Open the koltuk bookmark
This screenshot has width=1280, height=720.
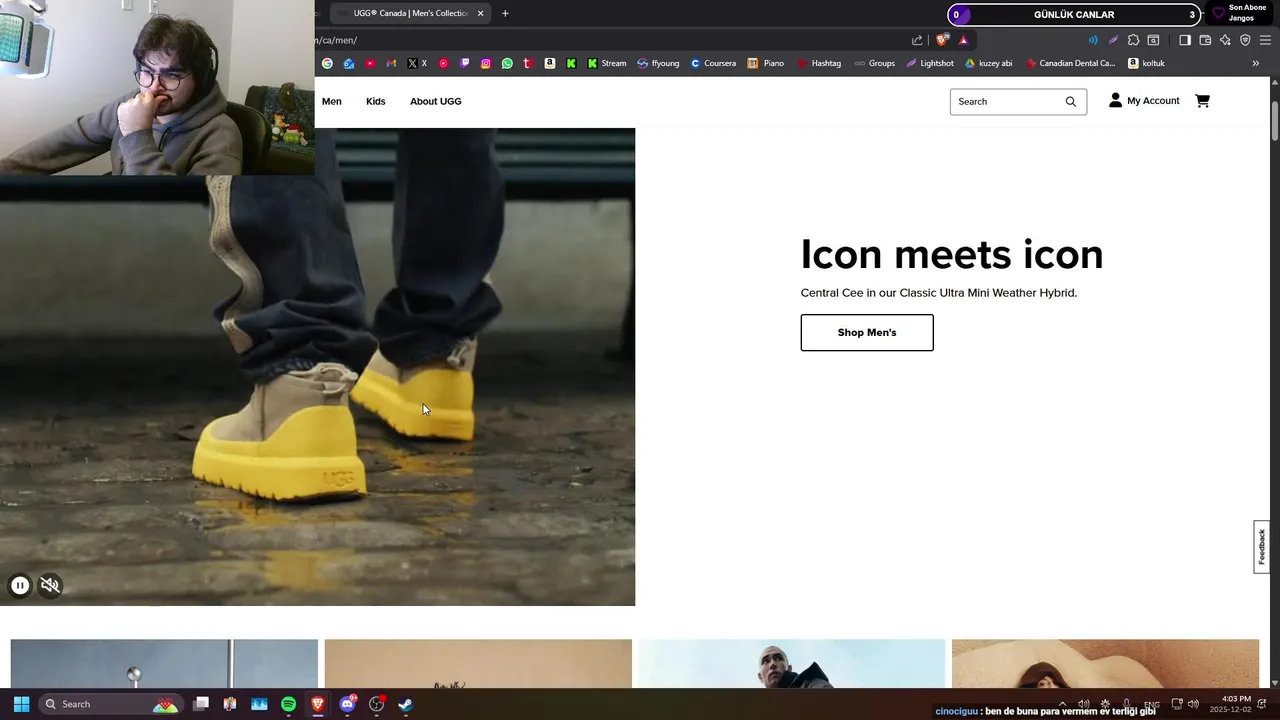[x=1146, y=63]
